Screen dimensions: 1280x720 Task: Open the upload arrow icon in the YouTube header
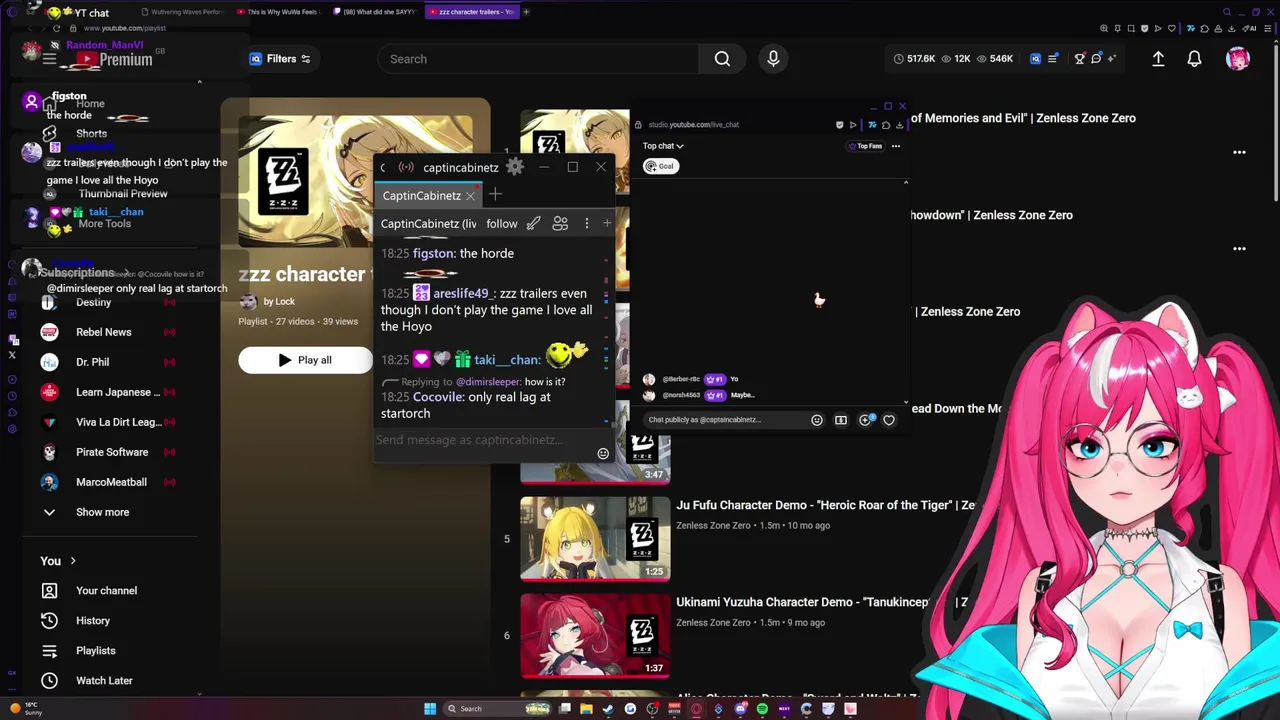click(1158, 59)
